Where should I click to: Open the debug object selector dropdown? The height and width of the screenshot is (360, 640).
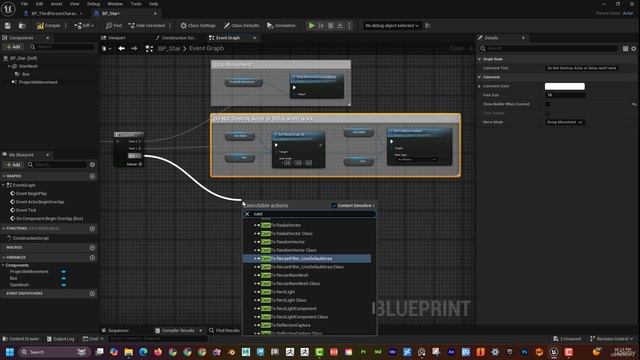click(392, 26)
